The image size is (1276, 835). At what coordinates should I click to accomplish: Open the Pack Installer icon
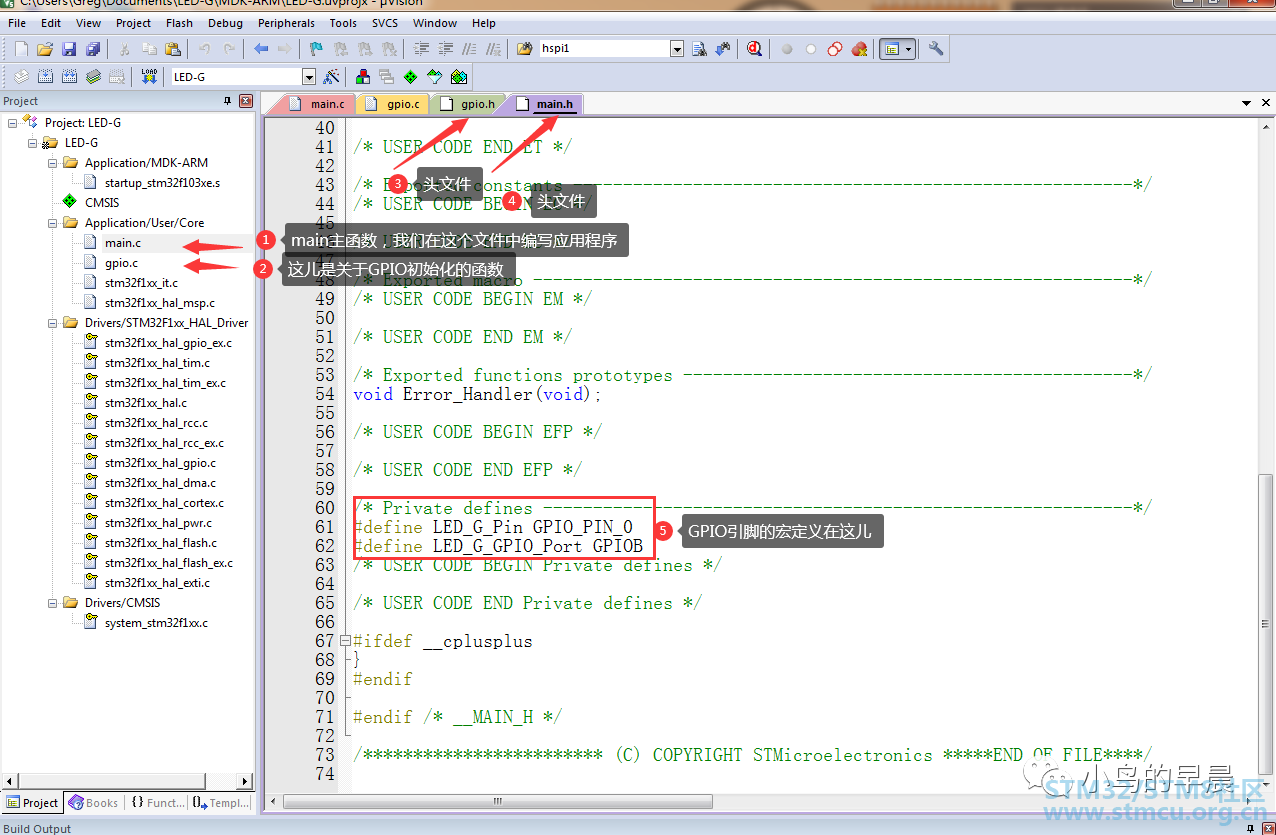click(458, 76)
